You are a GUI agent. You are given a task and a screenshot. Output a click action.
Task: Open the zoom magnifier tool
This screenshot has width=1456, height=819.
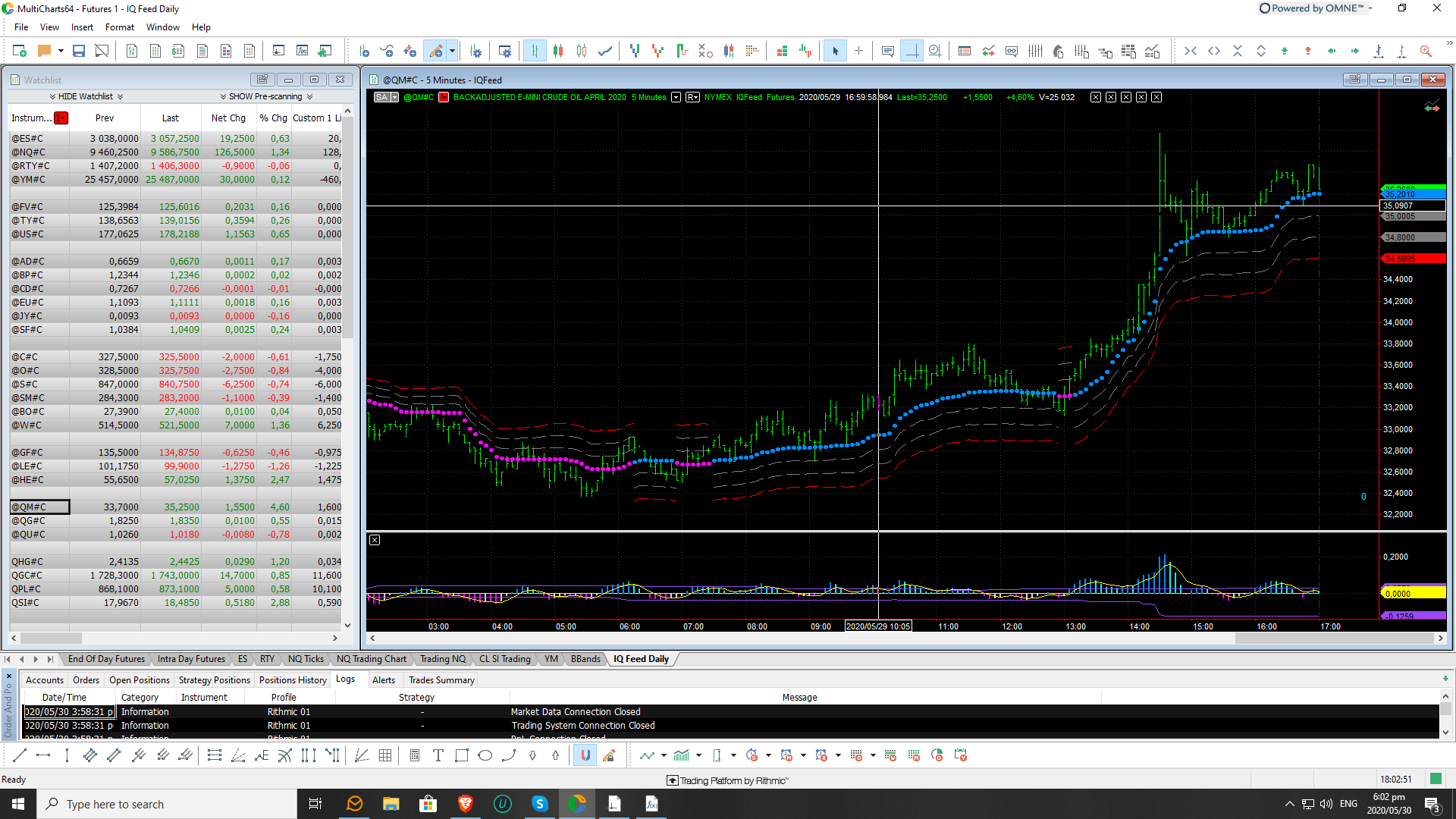(1426, 51)
